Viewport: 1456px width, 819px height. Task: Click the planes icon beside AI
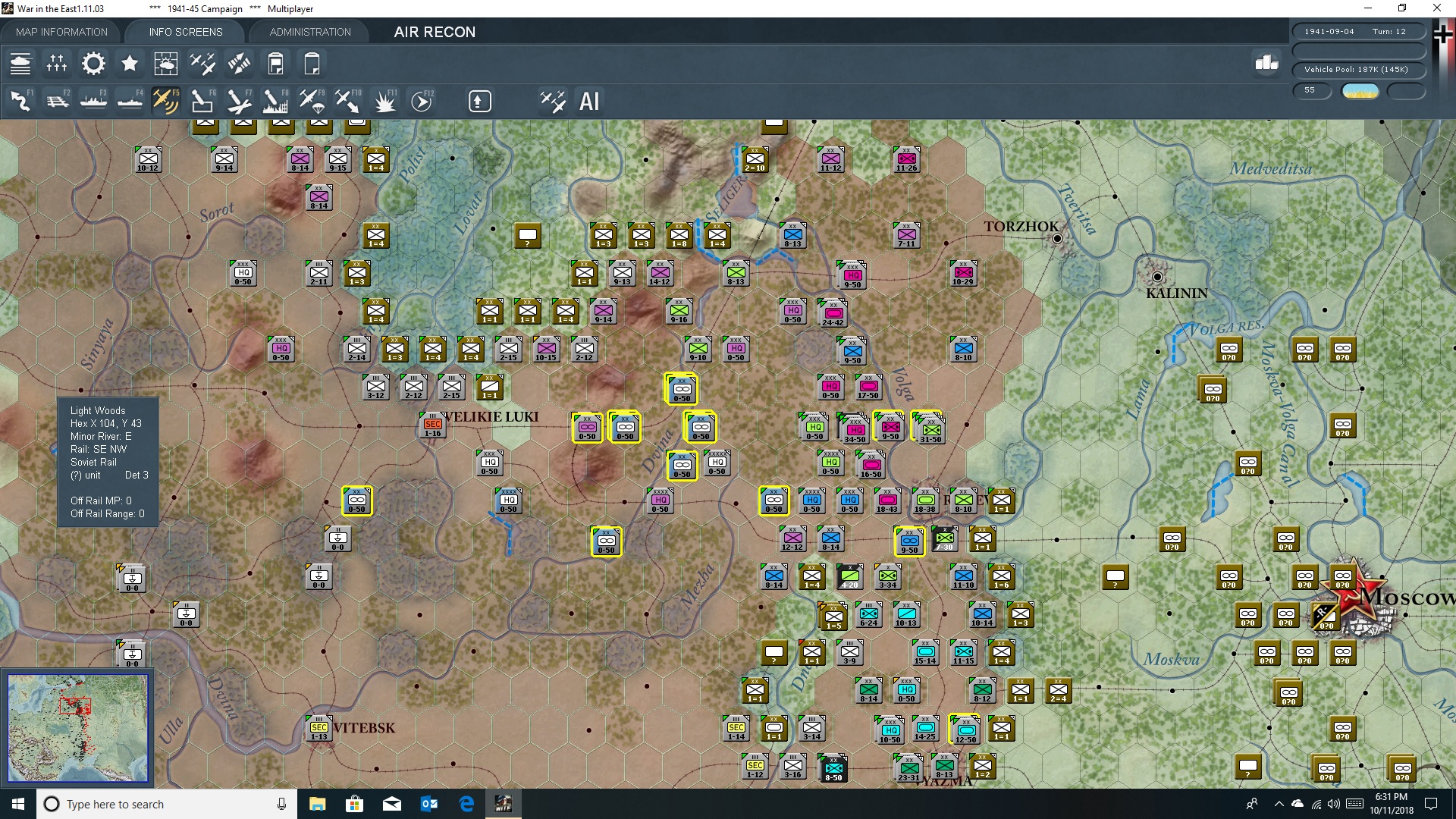pyautogui.click(x=553, y=101)
